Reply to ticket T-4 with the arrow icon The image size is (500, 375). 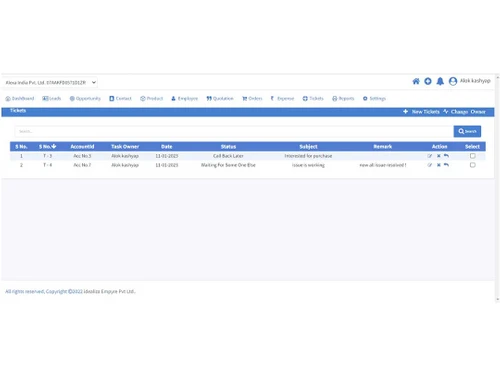(446, 165)
